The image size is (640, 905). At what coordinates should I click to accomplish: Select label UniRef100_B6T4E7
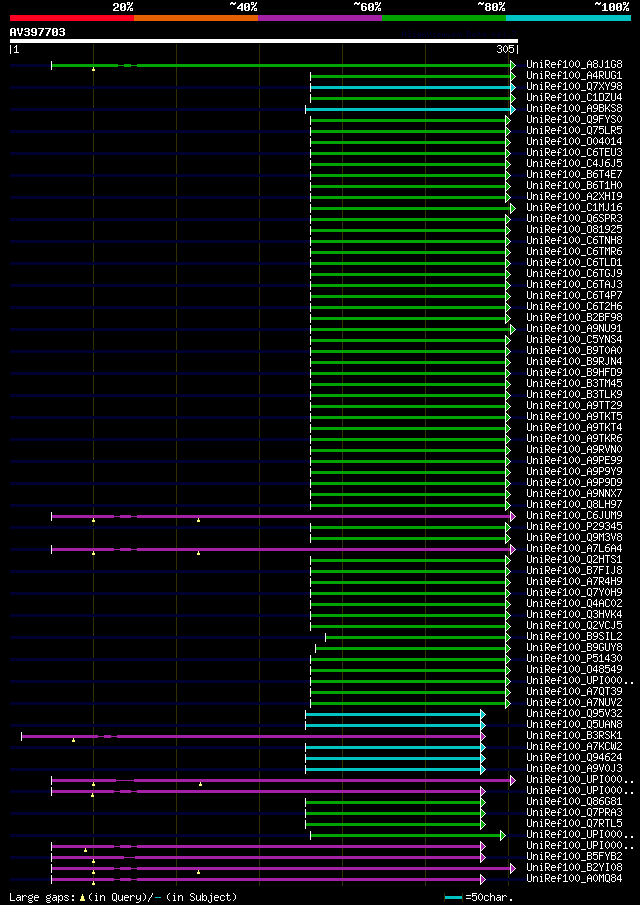click(574, 174)
